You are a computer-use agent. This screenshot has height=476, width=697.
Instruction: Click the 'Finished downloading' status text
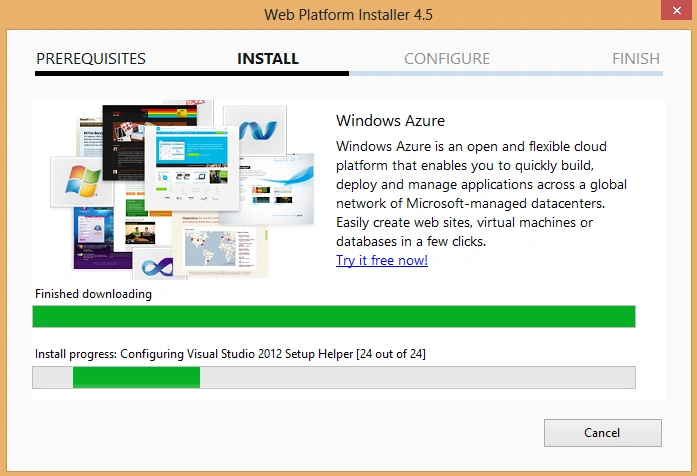pos(93,294)
